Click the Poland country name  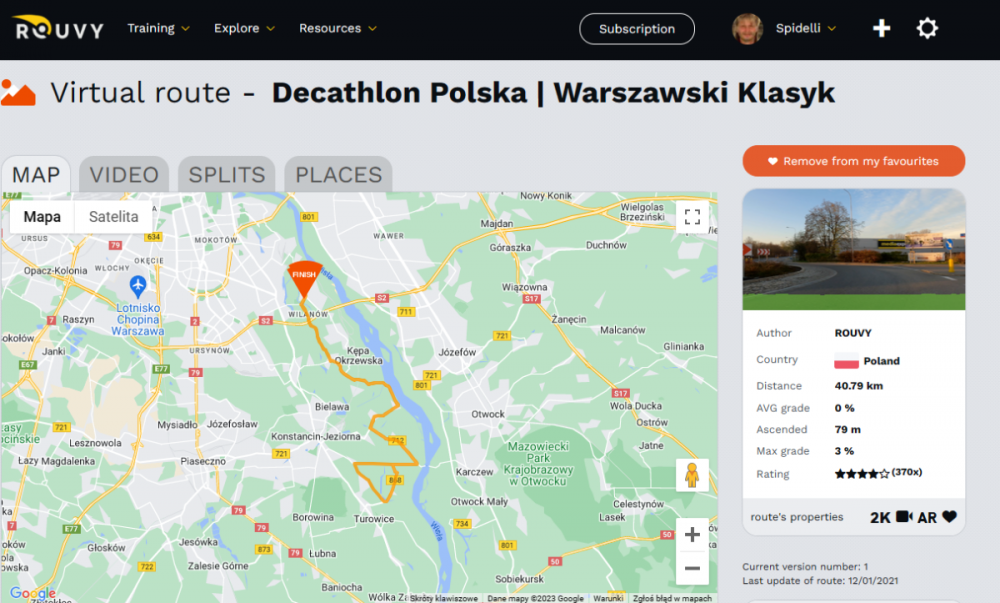click(881, 361)
